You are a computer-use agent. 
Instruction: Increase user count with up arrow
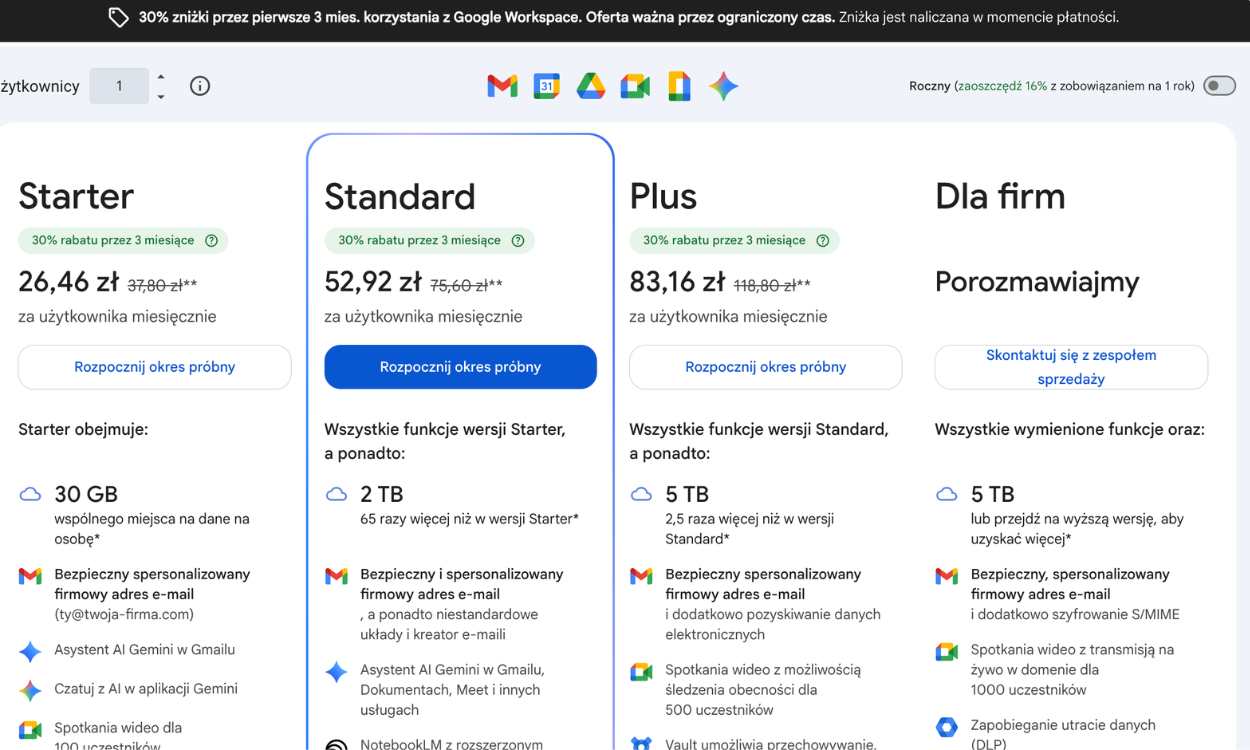pos(161,77)
